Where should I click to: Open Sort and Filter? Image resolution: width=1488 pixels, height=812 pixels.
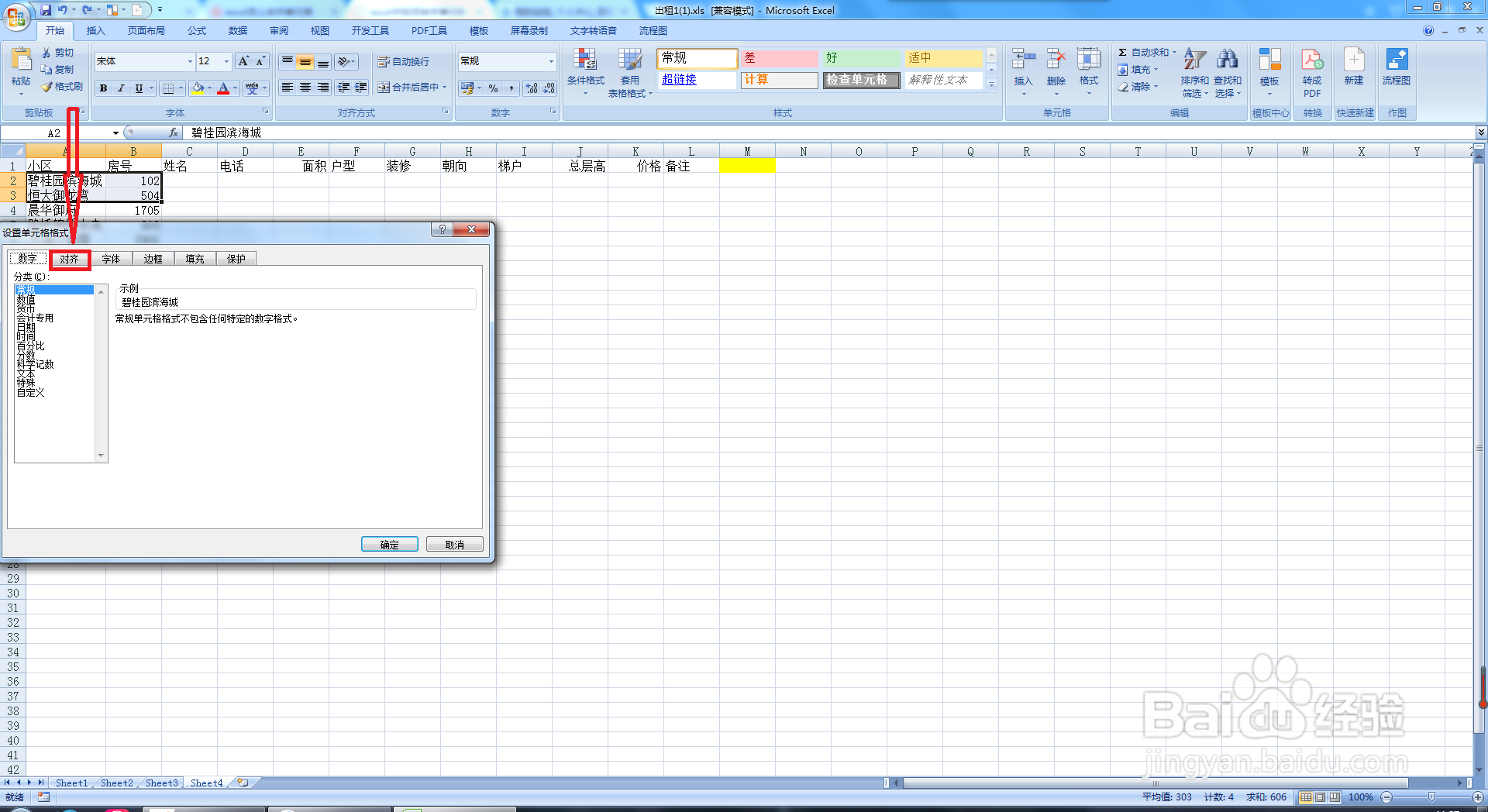coord(1194,73)
